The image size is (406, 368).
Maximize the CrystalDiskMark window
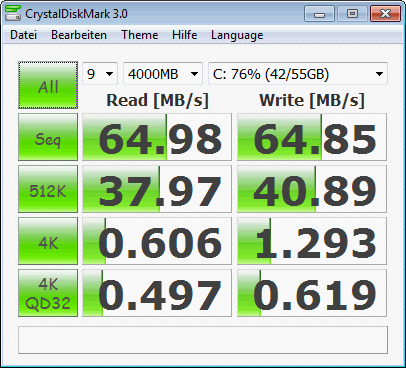[x=352, y=14]
